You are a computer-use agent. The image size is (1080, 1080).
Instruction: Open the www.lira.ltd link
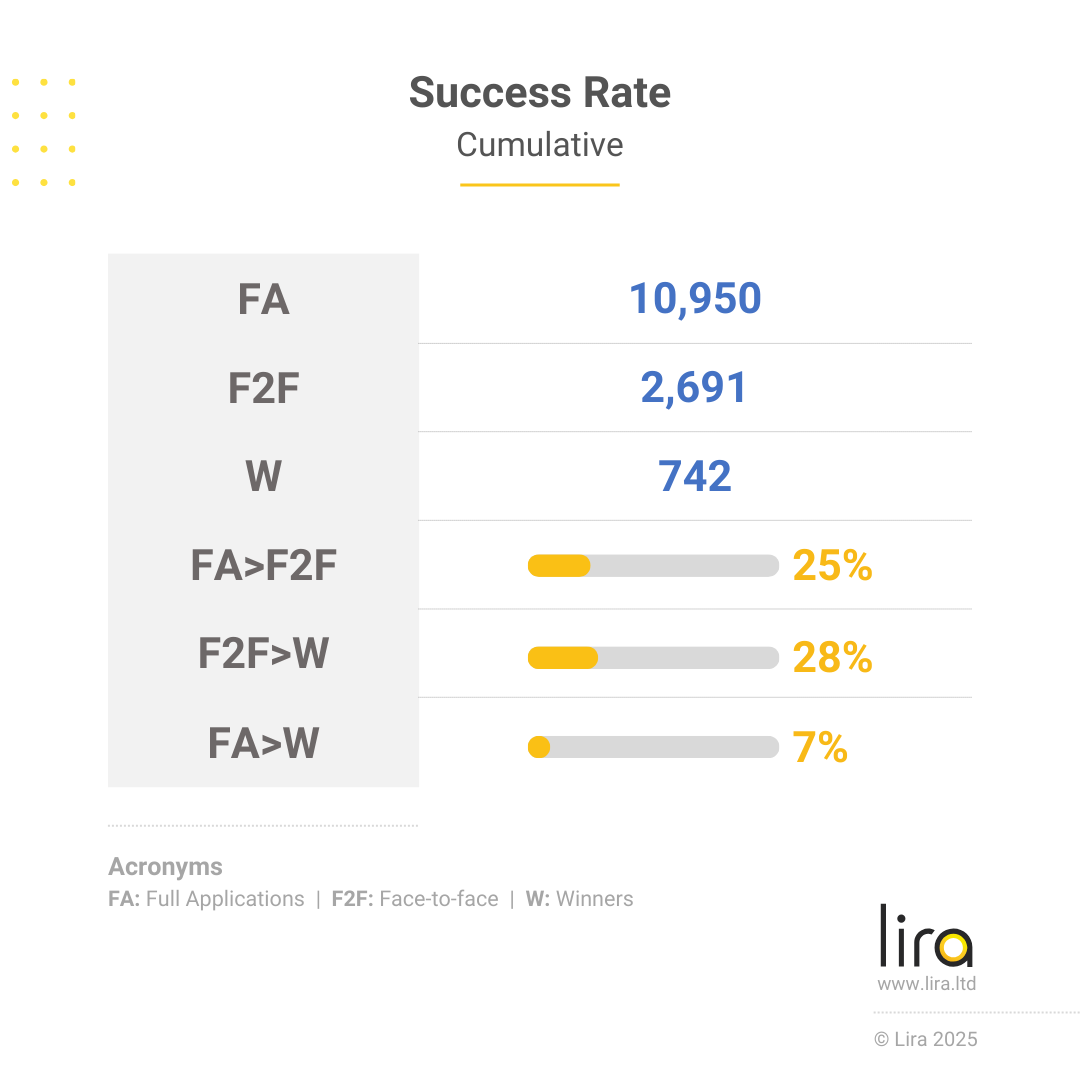(x=926, y=984)
